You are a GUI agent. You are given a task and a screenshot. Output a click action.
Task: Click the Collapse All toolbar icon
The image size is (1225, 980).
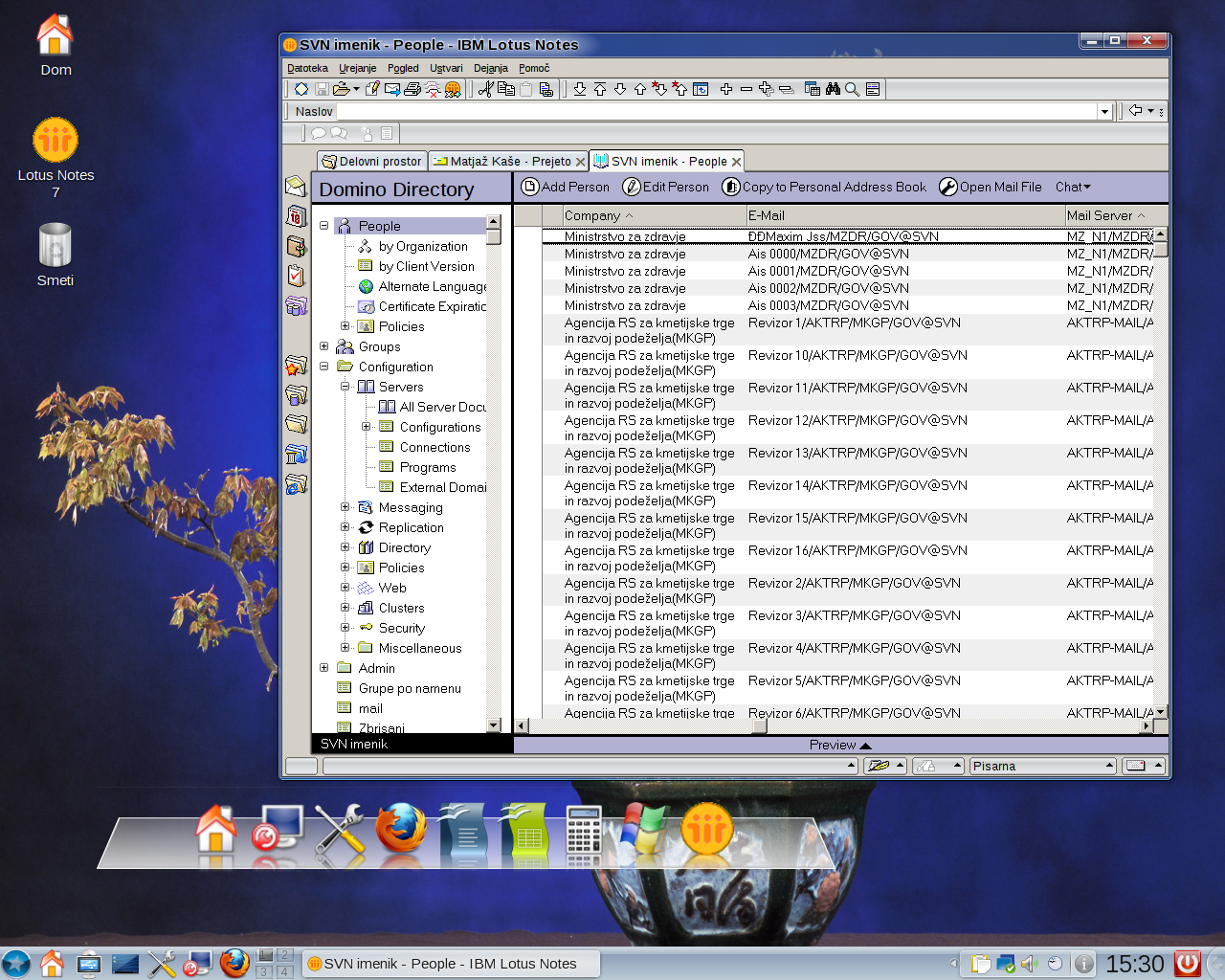(787, 89)
